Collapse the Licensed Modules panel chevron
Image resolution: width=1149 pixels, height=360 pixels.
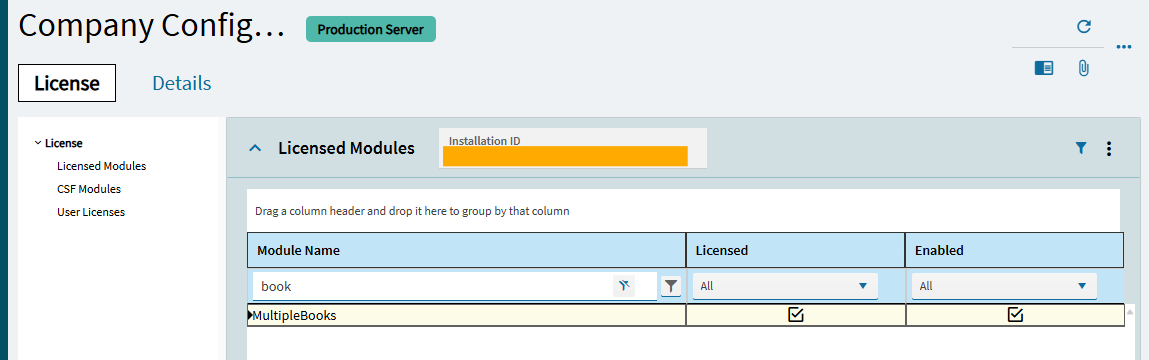tap(255, 148)
